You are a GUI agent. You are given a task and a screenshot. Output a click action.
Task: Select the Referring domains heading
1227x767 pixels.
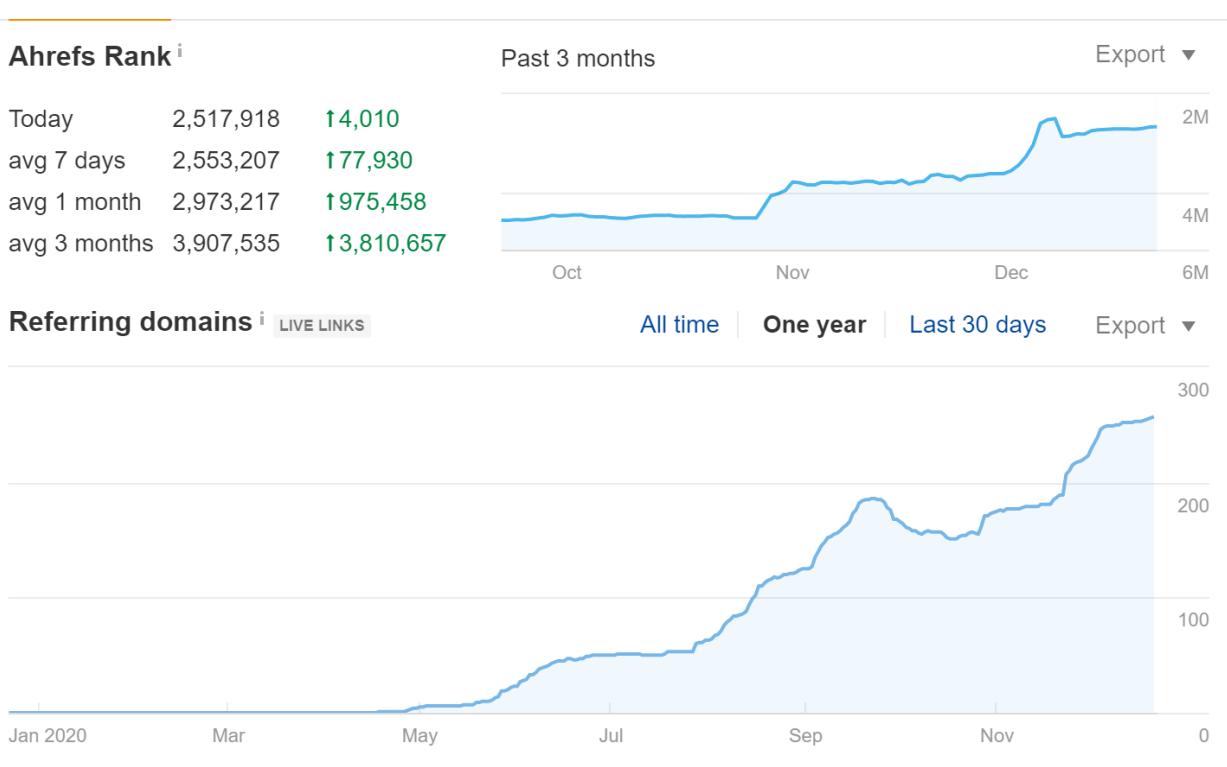click(130, 322)
